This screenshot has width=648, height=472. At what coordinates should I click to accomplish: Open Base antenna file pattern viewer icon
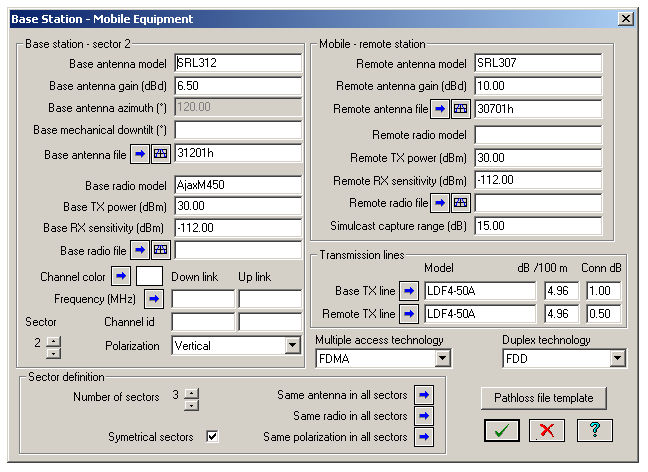pos(160,154)
